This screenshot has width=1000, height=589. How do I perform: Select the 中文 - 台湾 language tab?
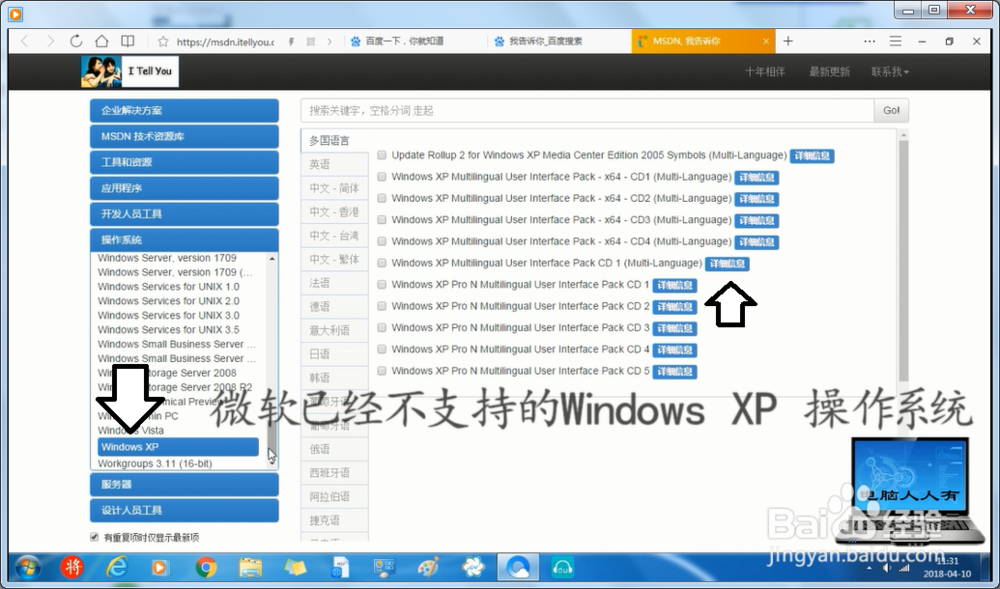(334, 236)
